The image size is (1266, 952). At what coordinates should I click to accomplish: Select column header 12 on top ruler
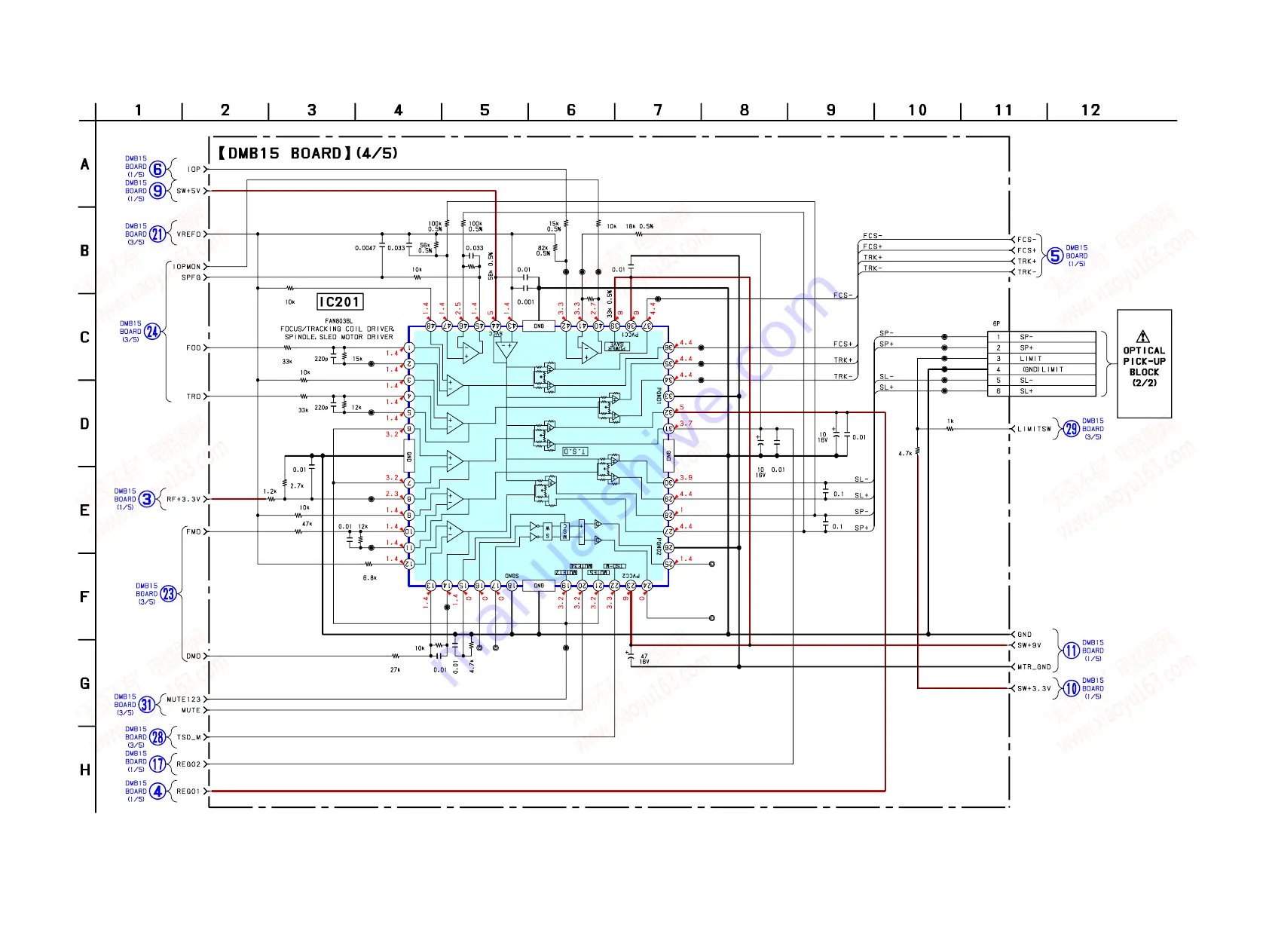1090,110
